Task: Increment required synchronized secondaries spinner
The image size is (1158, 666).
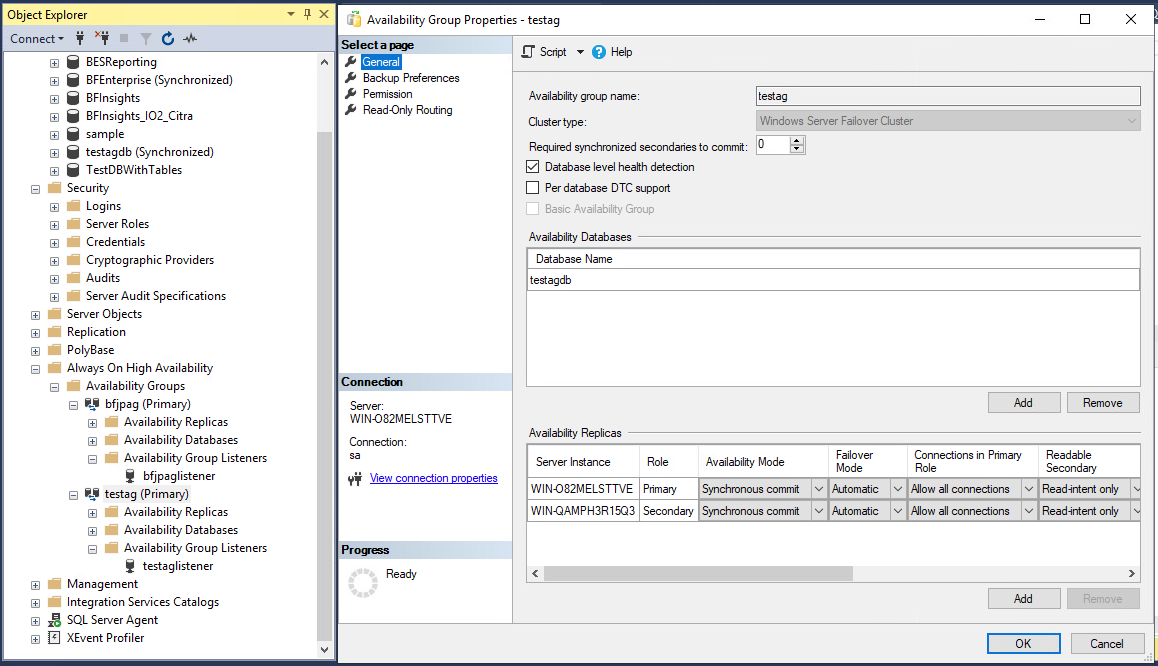Action: pyautogui.click(x=797, y=141)
